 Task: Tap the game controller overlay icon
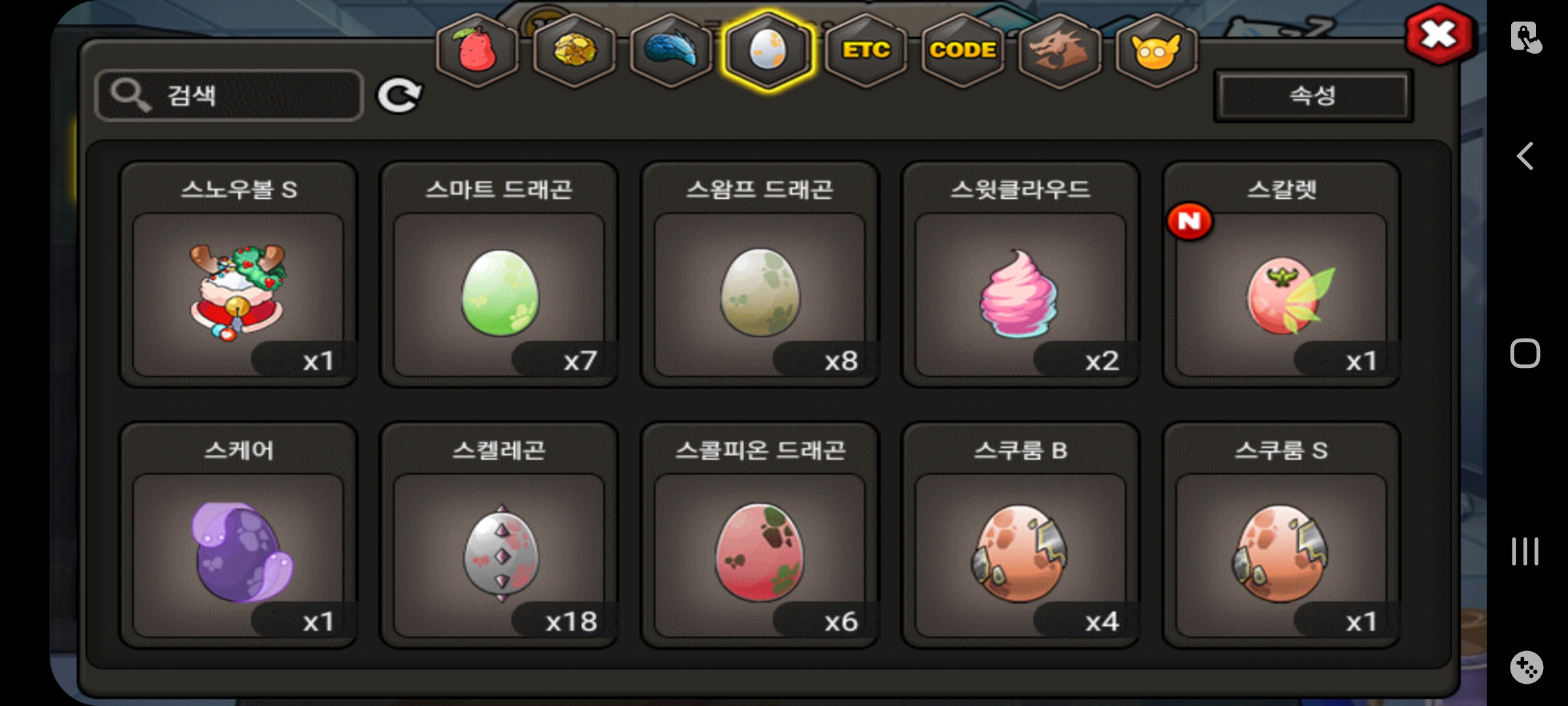pyautogui.click(x=1526, y=667)
